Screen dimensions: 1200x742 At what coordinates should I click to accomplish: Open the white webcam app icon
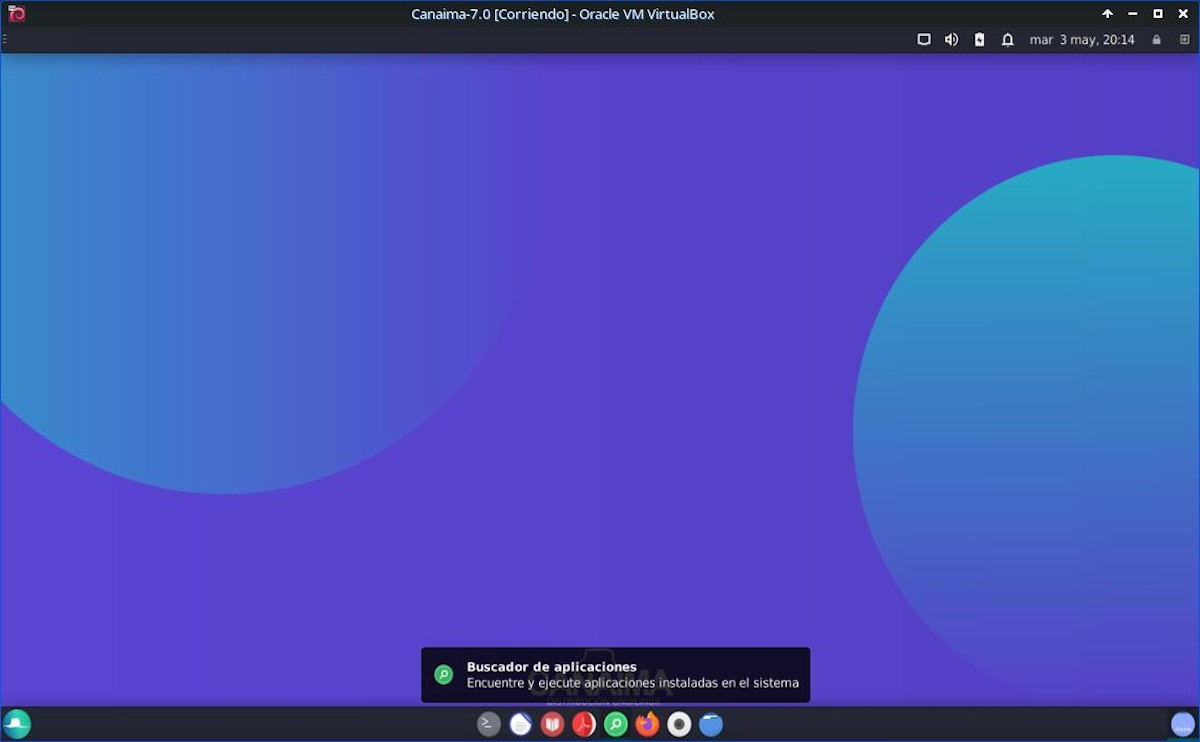(679, 724)
